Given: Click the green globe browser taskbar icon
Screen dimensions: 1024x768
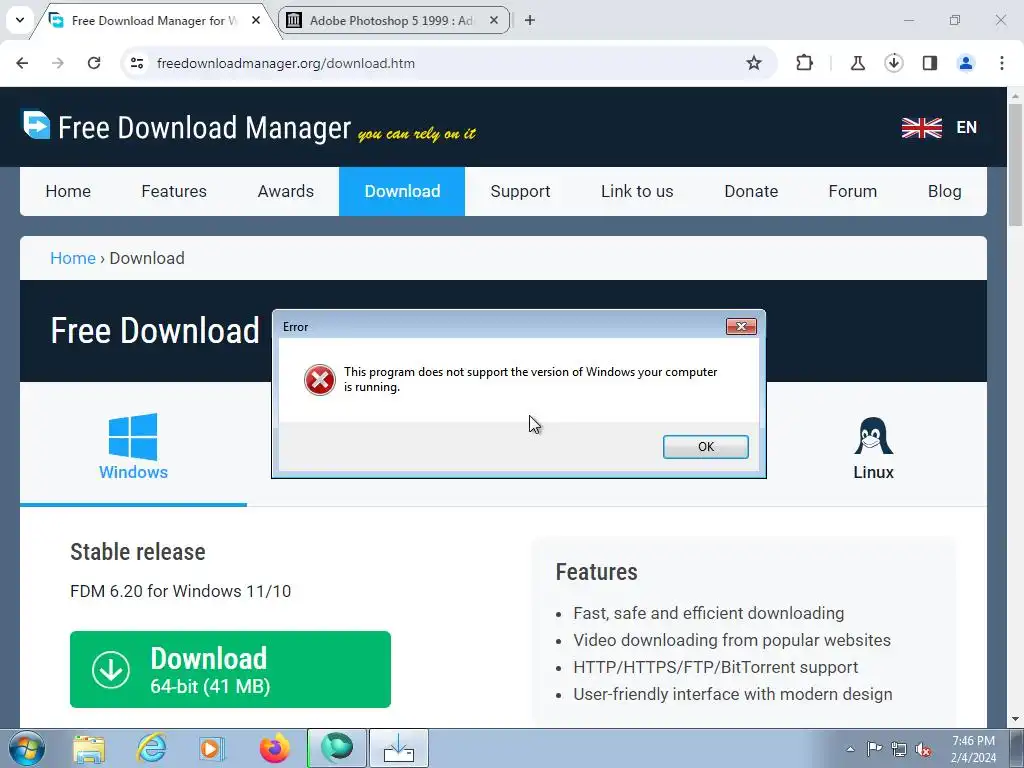Looking at the screenshot, I should (x=337, y=748).
